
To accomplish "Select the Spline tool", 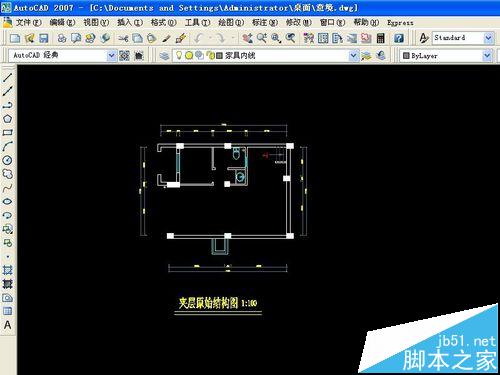I will pos(7,188).
